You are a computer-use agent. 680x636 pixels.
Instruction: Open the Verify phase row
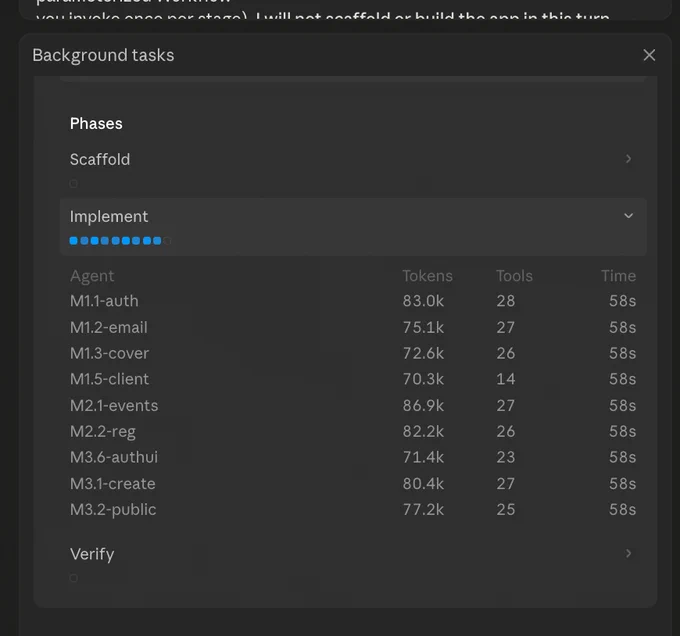pyautogui.click(x=353, y=563)
